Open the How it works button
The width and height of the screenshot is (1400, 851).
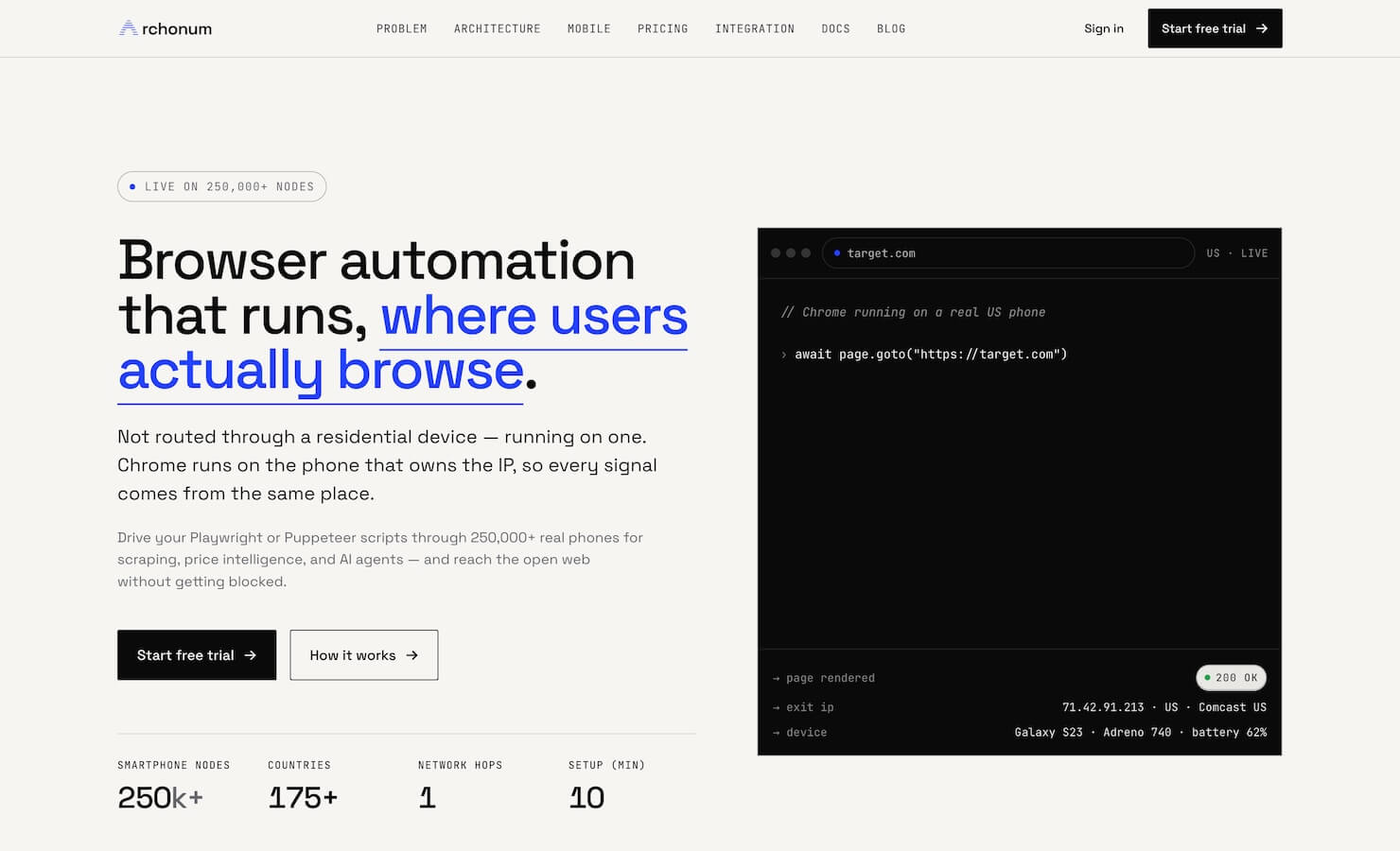pos(364,655)
